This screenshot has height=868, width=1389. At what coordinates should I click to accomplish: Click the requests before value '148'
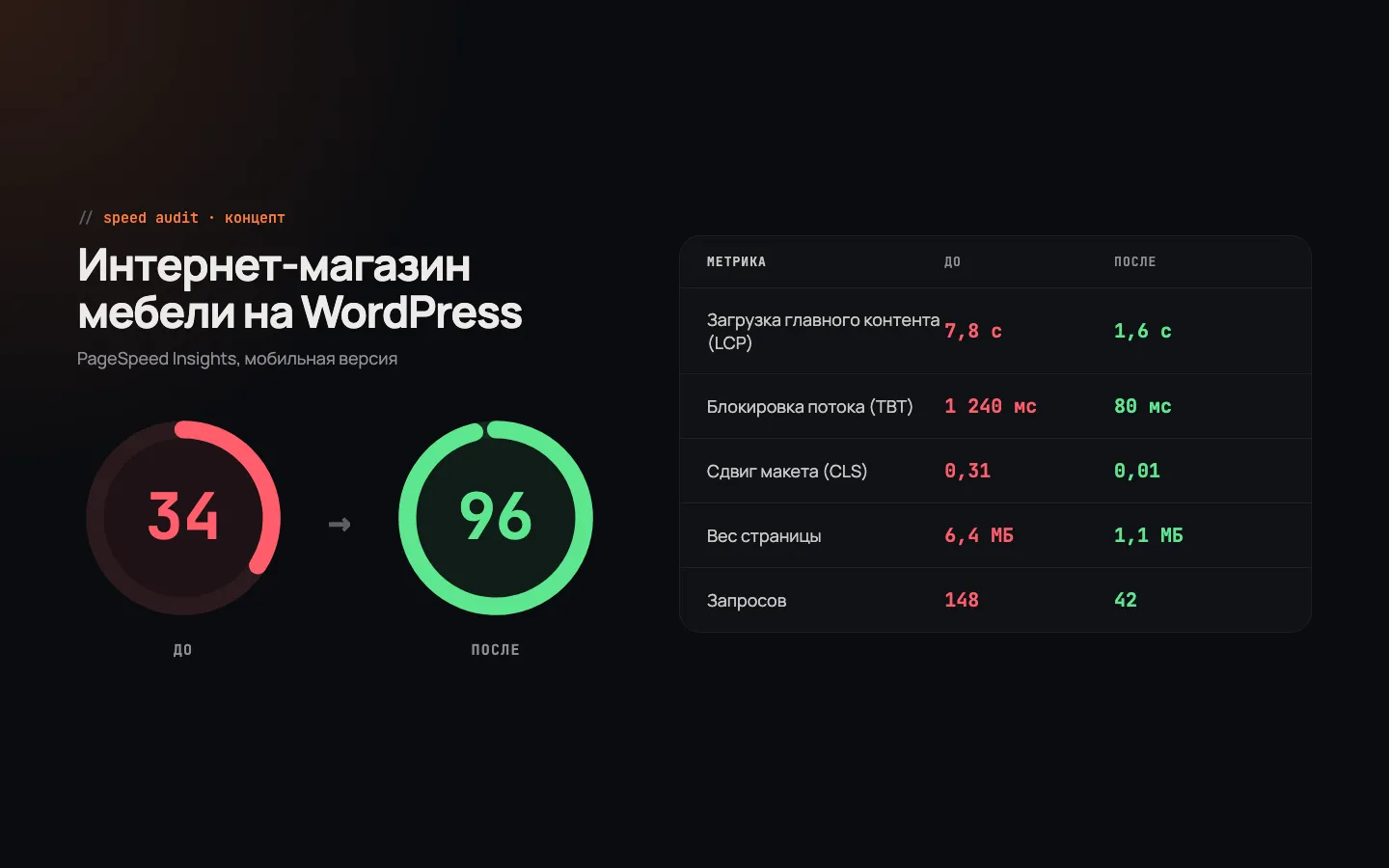(962, 600)
